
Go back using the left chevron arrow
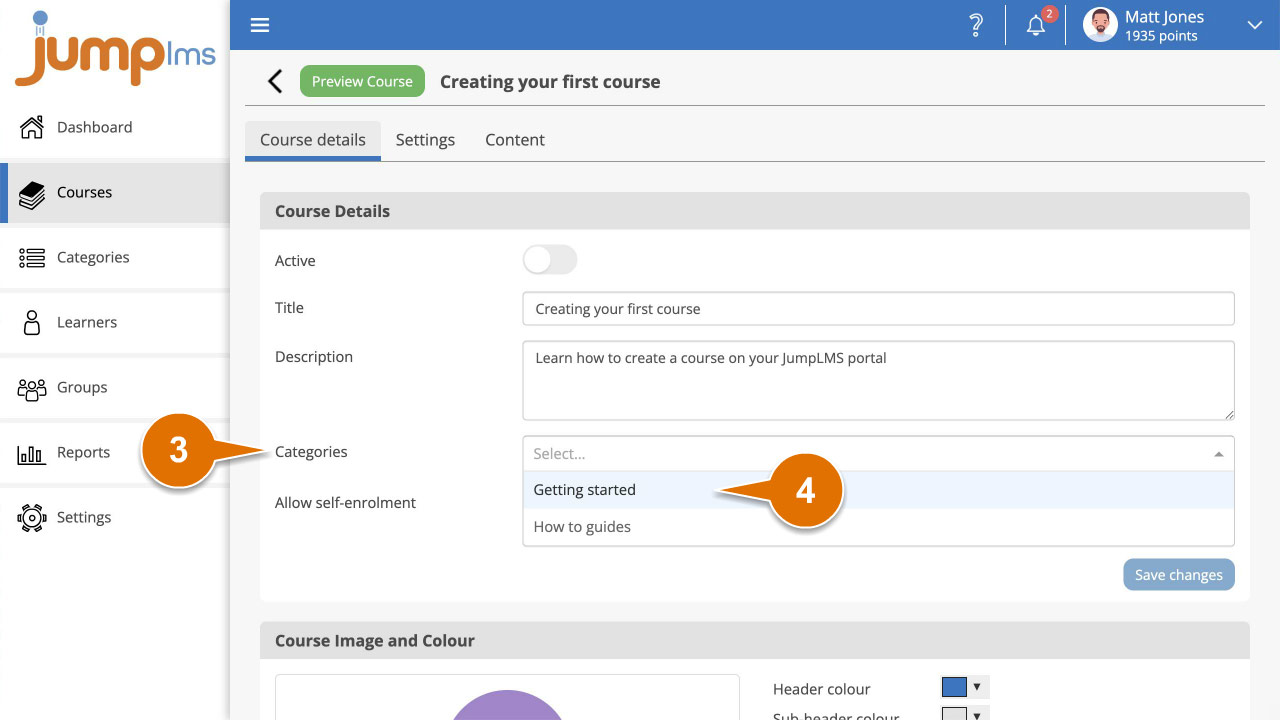pyautogui.click(x=275, y=82)
